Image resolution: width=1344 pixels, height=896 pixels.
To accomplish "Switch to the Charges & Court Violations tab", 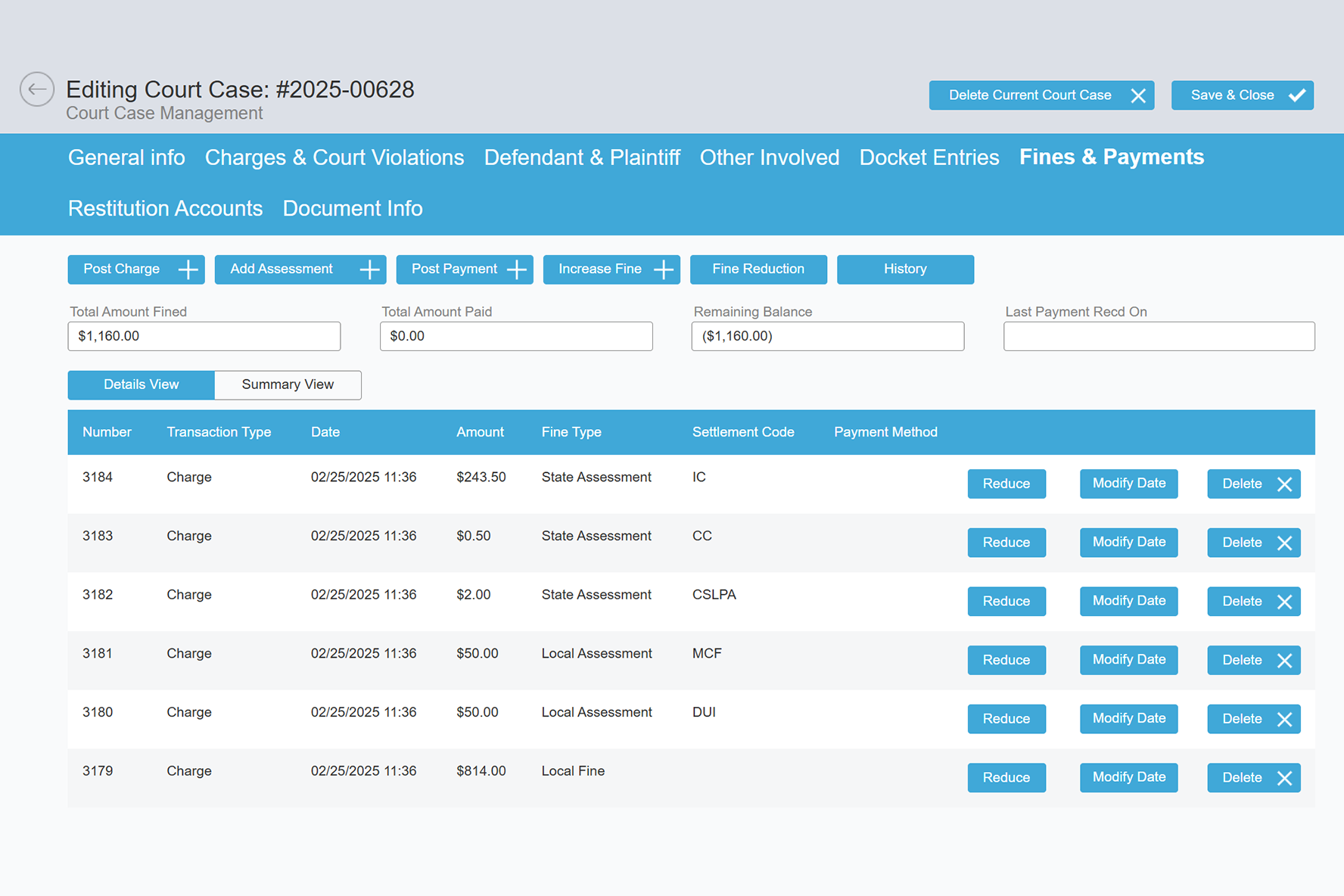I will tap(334, 157).
